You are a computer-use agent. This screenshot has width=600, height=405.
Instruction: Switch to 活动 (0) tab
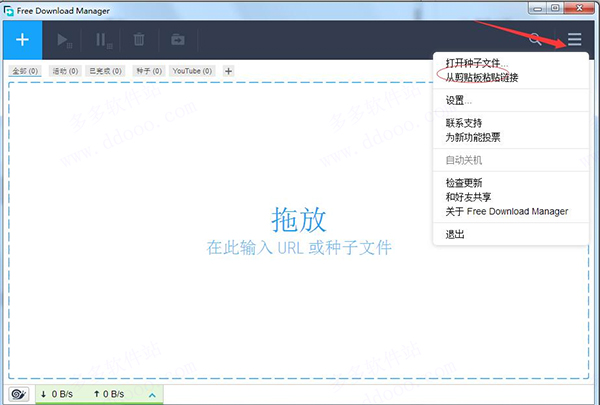pos(65,71)
